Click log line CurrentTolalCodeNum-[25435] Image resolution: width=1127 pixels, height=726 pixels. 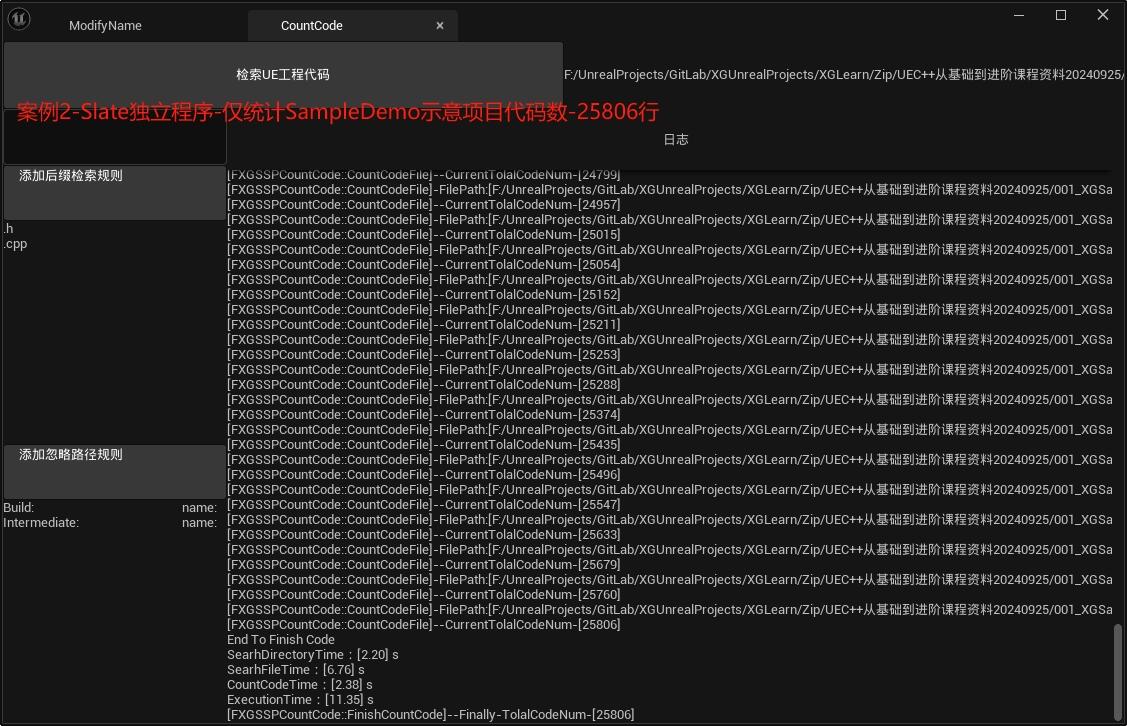point(424,445)
